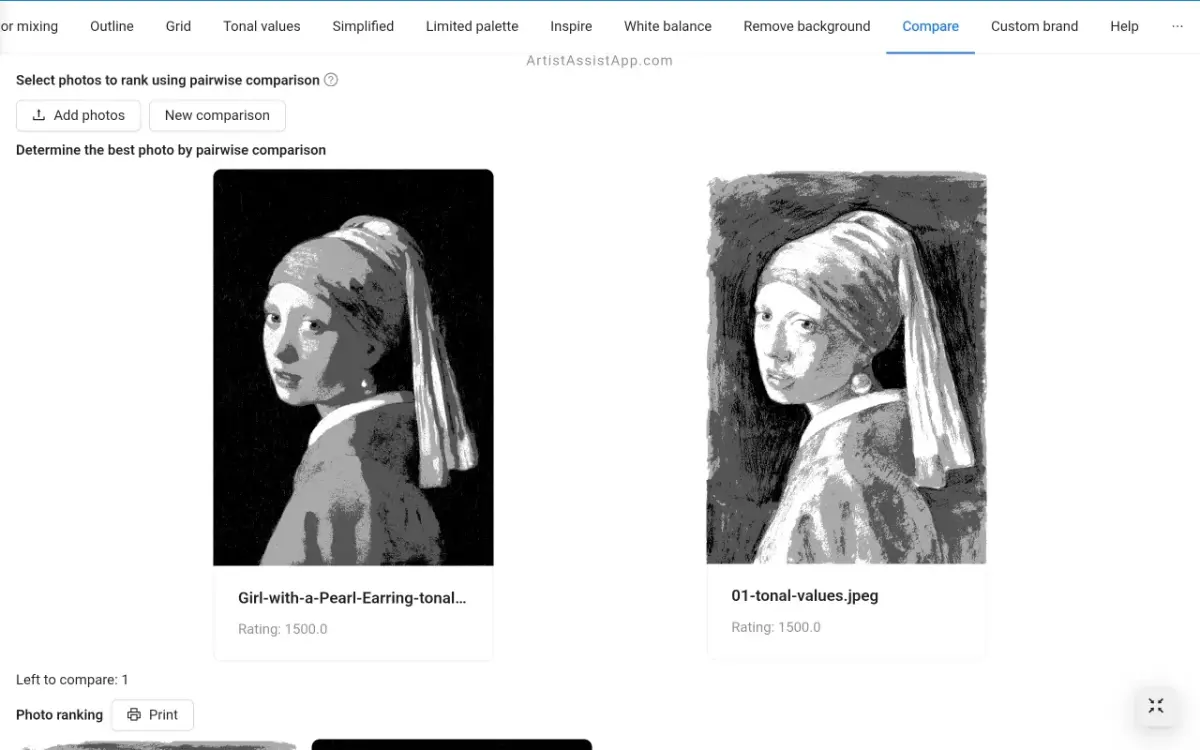Open the Limited palette tab
Image resolution: width=1200 pixels, height=750 pixels.
click(472, 26)
